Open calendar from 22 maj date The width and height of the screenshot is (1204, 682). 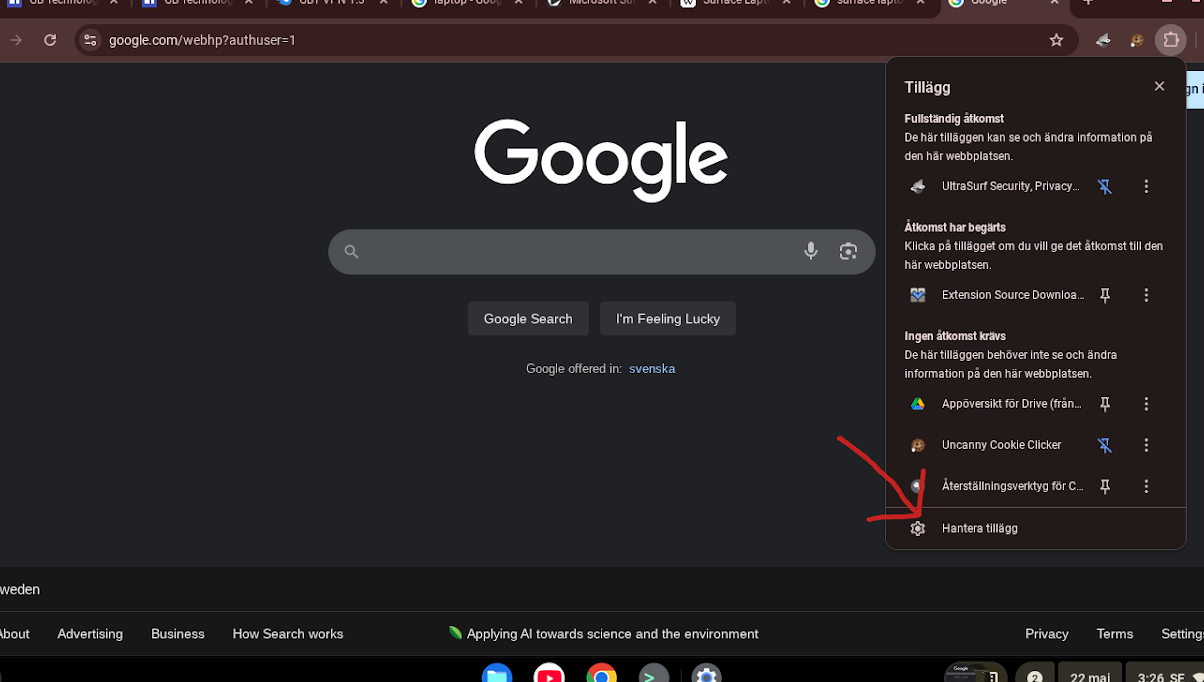coord(1089,676)
